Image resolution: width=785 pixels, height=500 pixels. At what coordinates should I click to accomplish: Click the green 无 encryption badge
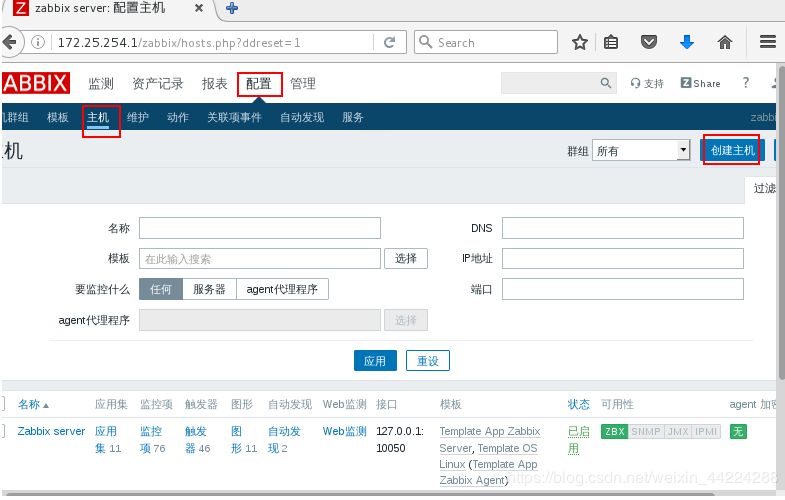click(738, 431)
